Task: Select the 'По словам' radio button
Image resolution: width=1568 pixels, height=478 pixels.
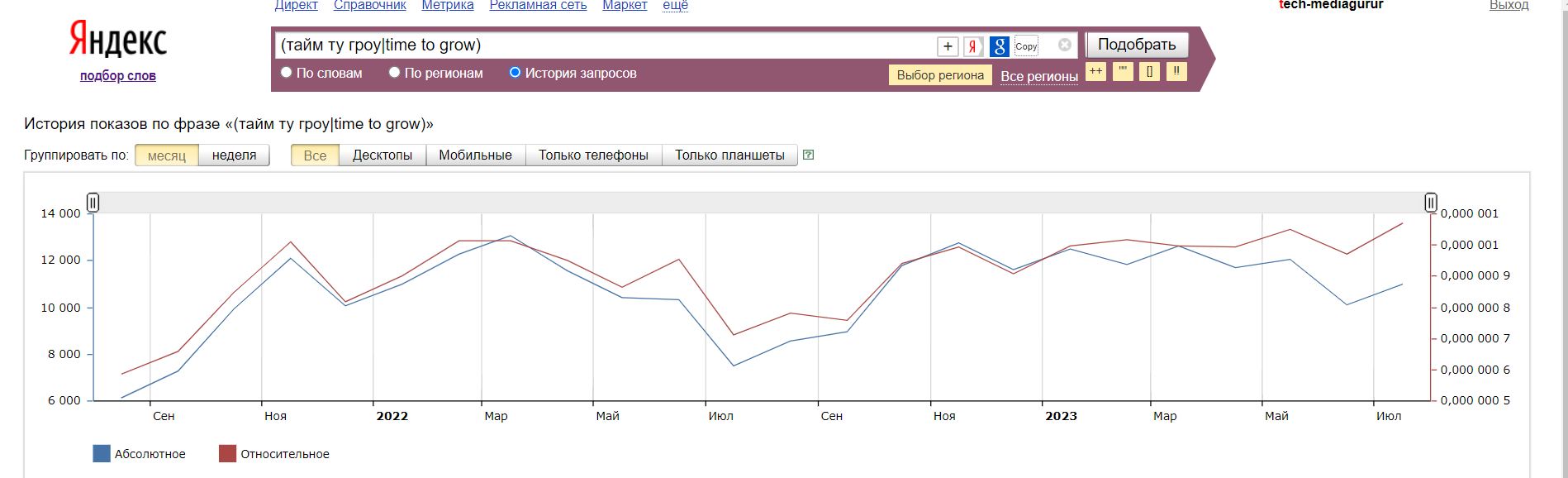Action: tap(287, 73)
